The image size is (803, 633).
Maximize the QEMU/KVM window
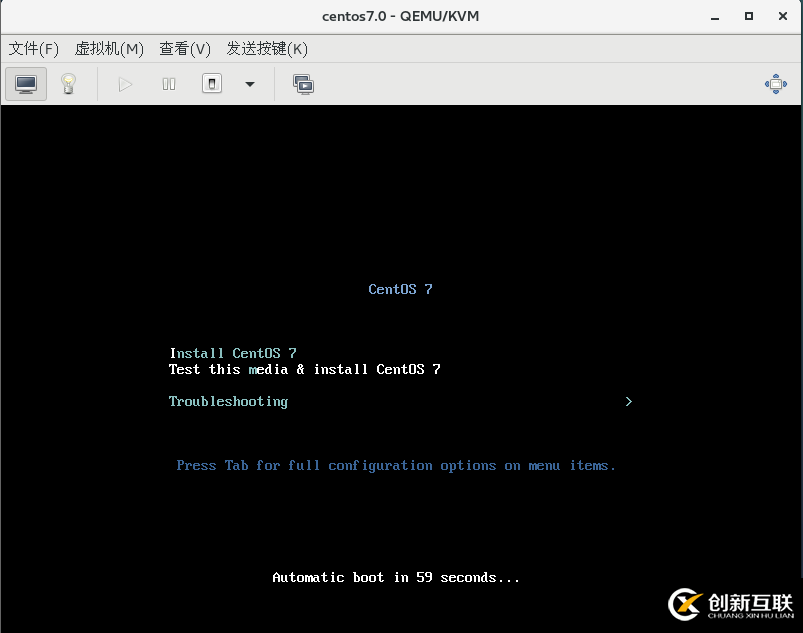(748, 16)
